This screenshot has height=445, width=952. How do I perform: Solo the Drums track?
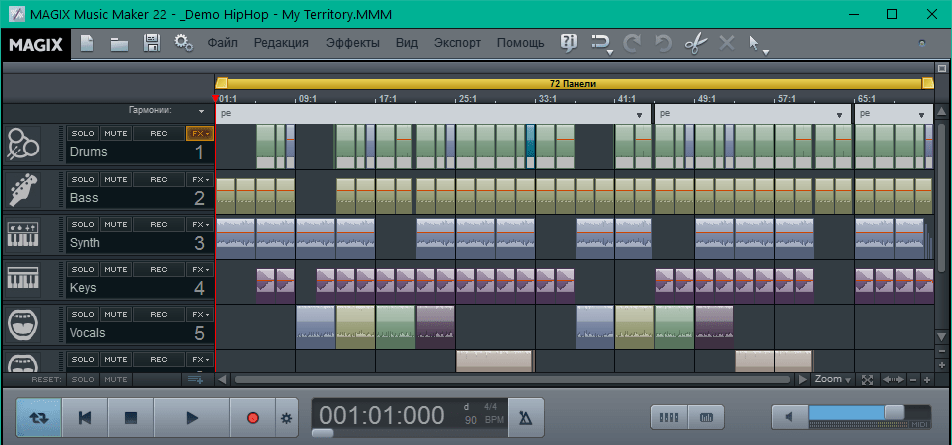coord(83,133)
